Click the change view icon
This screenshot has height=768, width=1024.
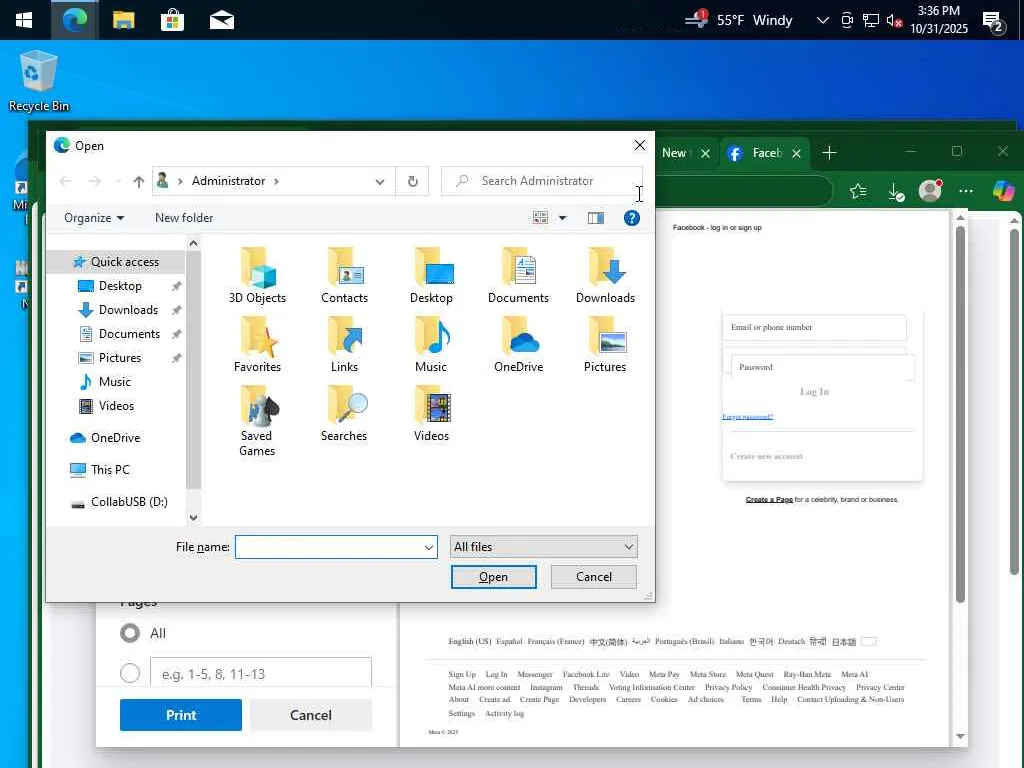[540, 218]
